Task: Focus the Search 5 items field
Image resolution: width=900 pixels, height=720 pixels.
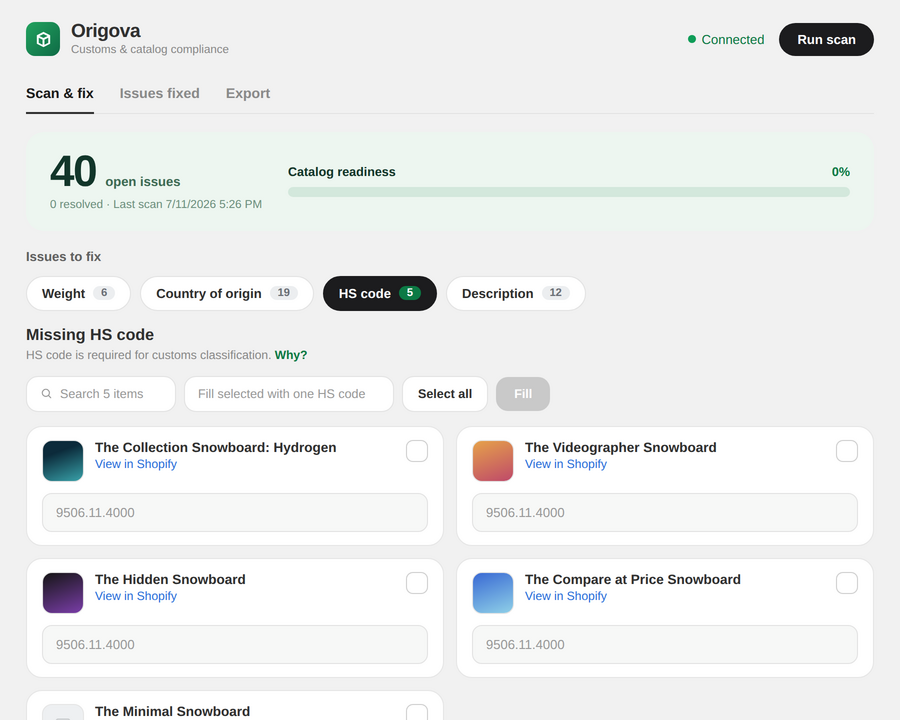Action: (101, 394)
